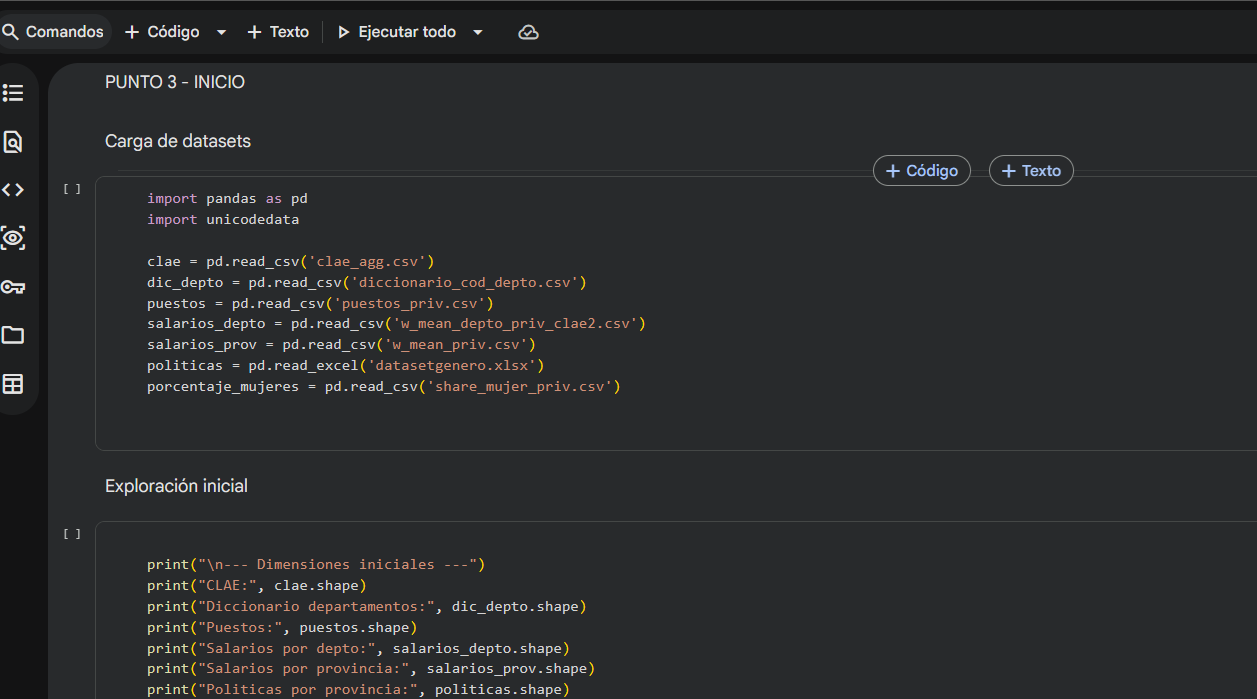Open the data table icon in sidebar
1257x699 pixels.
pyautogui.click(x=13, y=384)
